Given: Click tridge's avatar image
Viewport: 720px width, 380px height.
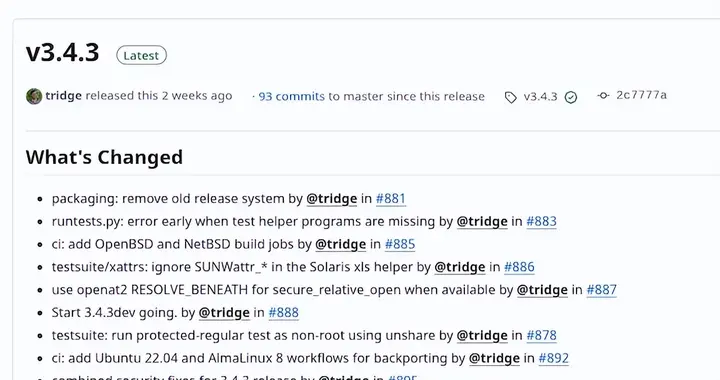Looking at the screenshot, I should tap(34, 96).
